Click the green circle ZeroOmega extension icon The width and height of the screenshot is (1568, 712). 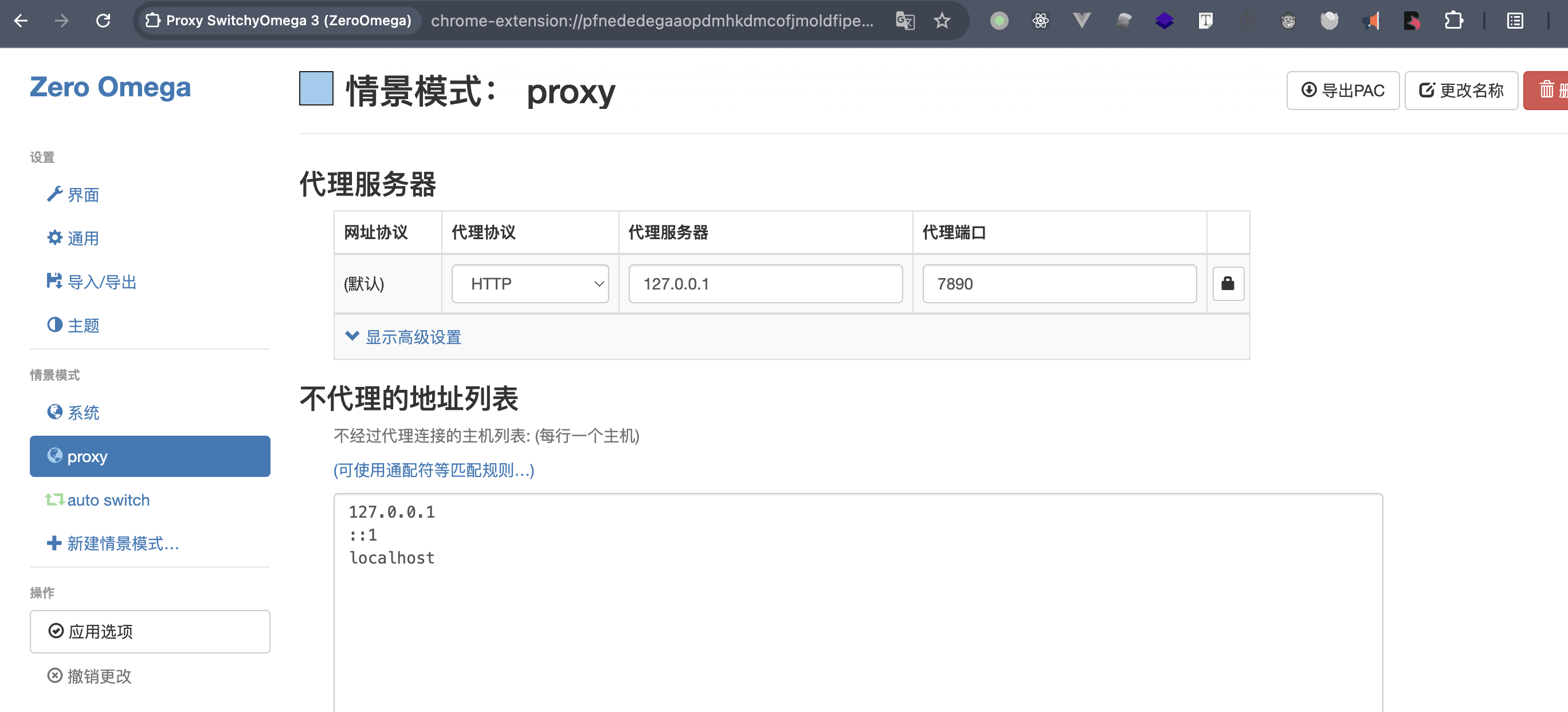[x=999, y=21]
